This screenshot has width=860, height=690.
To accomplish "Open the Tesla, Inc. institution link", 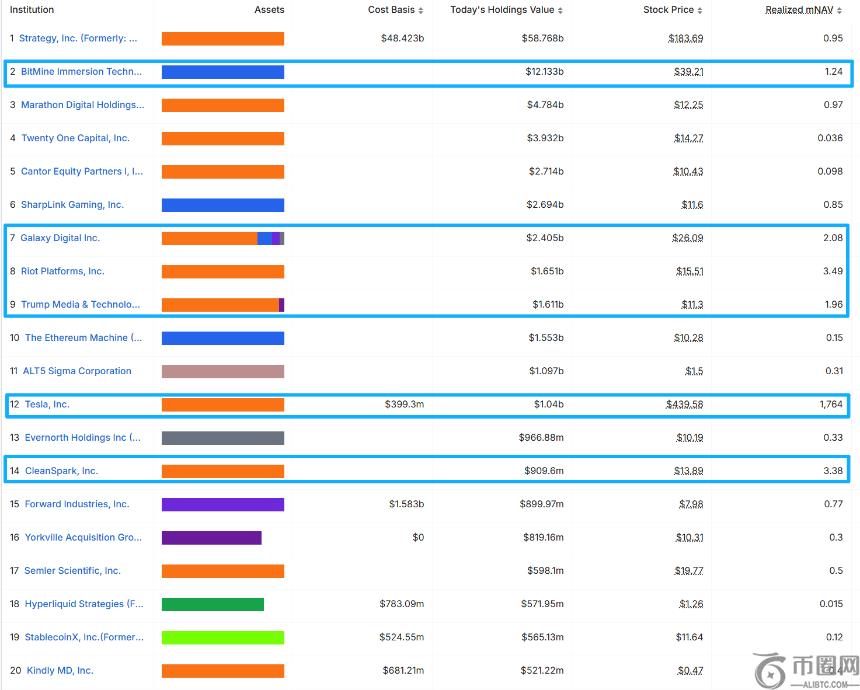I will [47, 404].
